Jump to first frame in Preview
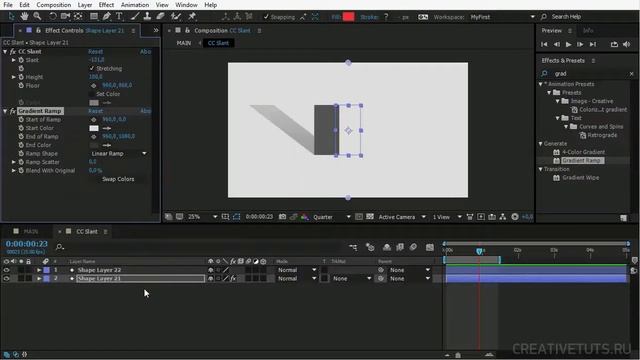 pos(544,44)
